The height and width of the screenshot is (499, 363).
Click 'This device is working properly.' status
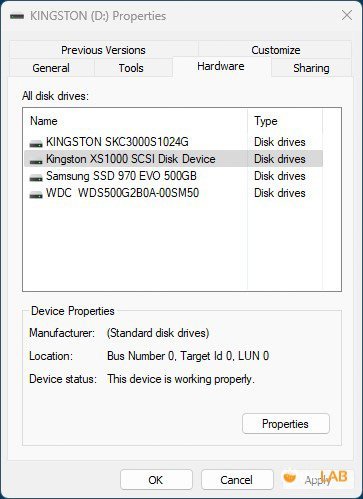tap(181, 379)
